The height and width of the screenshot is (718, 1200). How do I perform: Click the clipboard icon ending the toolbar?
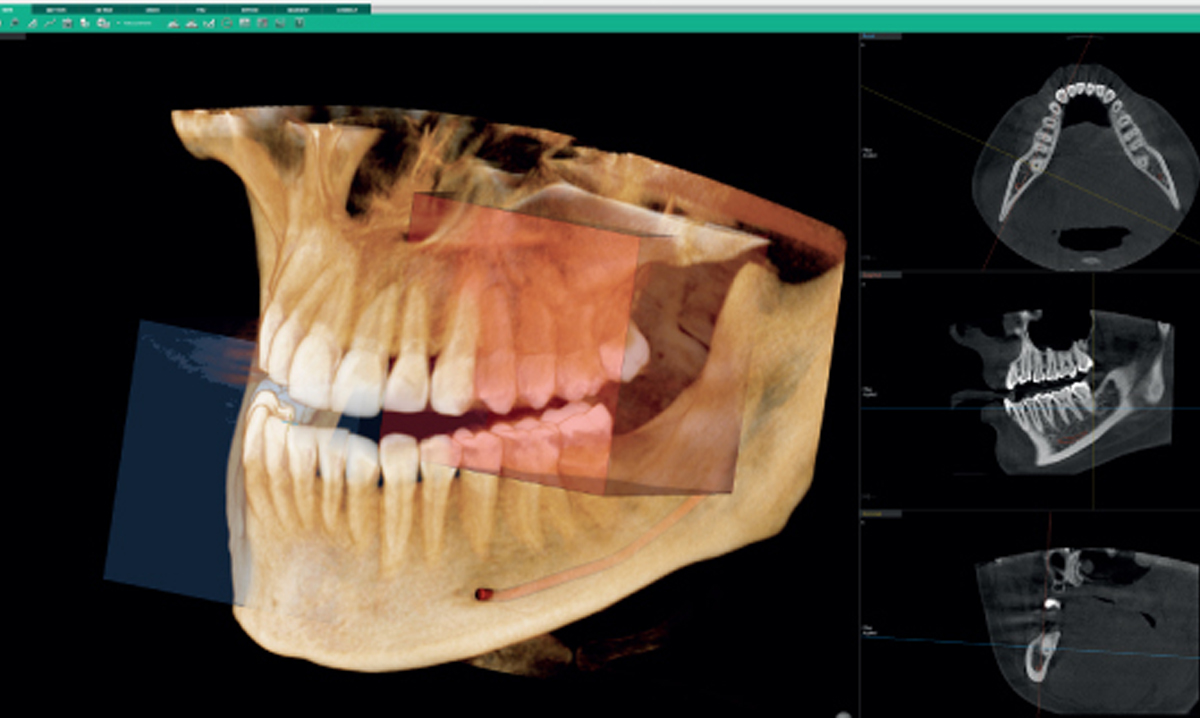coord(299,22)
